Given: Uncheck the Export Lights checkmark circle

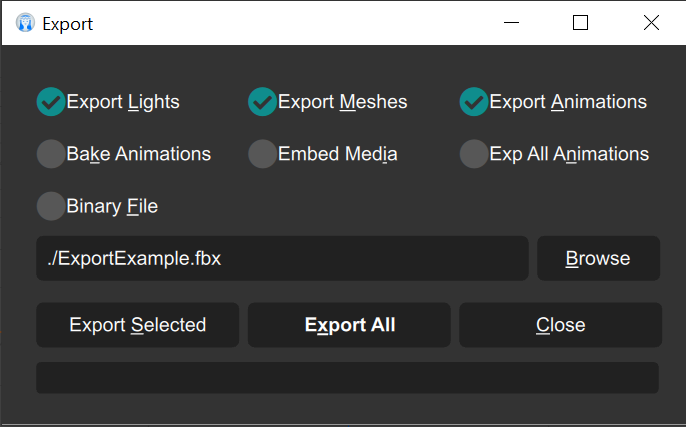Looking at the screenshot, I should coord(51,102).
